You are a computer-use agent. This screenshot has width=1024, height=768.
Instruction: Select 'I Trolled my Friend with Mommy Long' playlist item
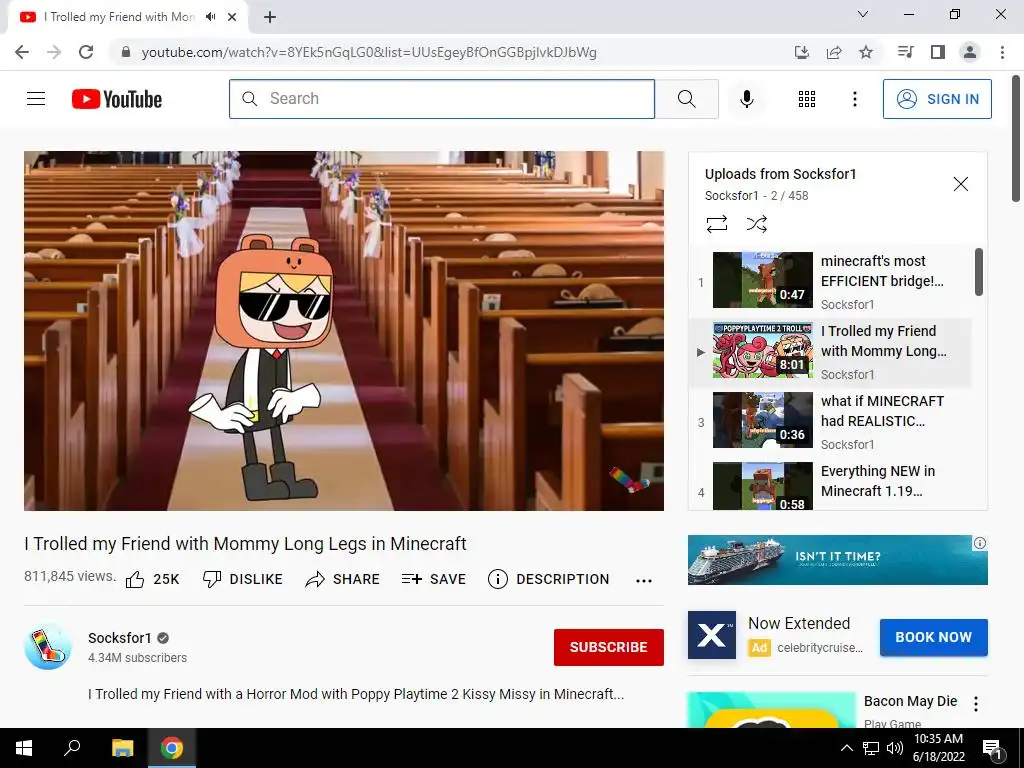pyautogui.click(x=831, y=351)
